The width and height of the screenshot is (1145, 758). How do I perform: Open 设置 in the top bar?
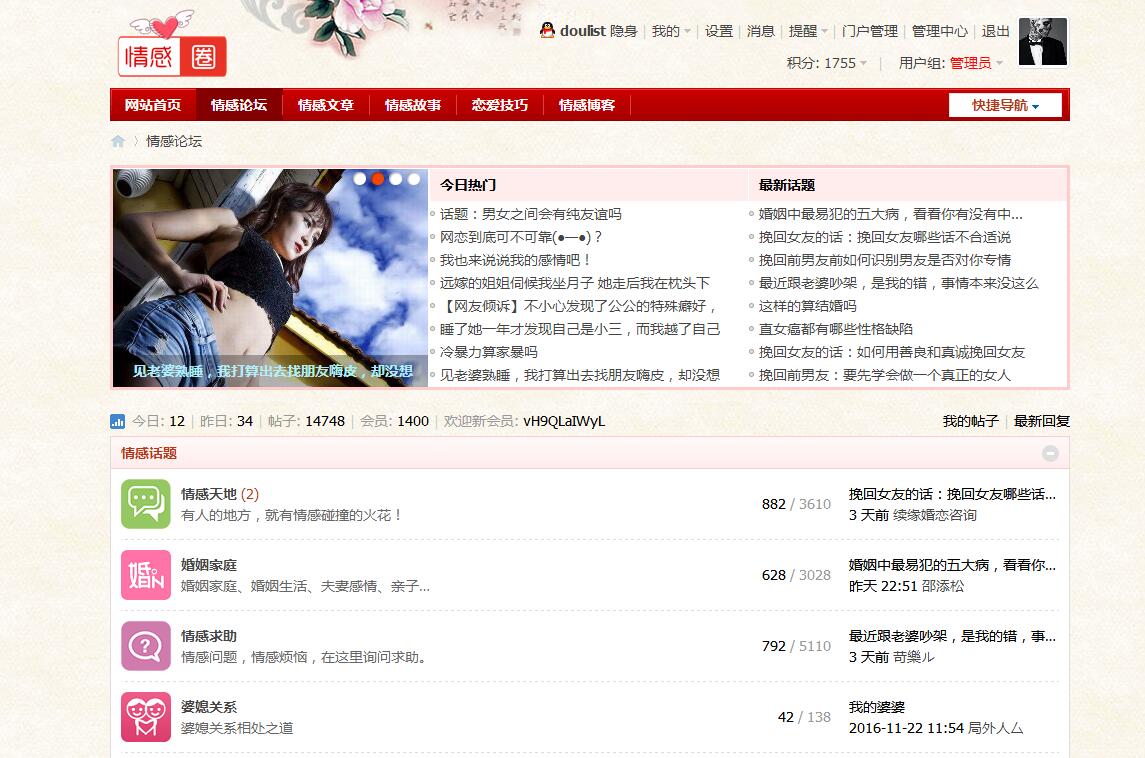coord(719,31)
